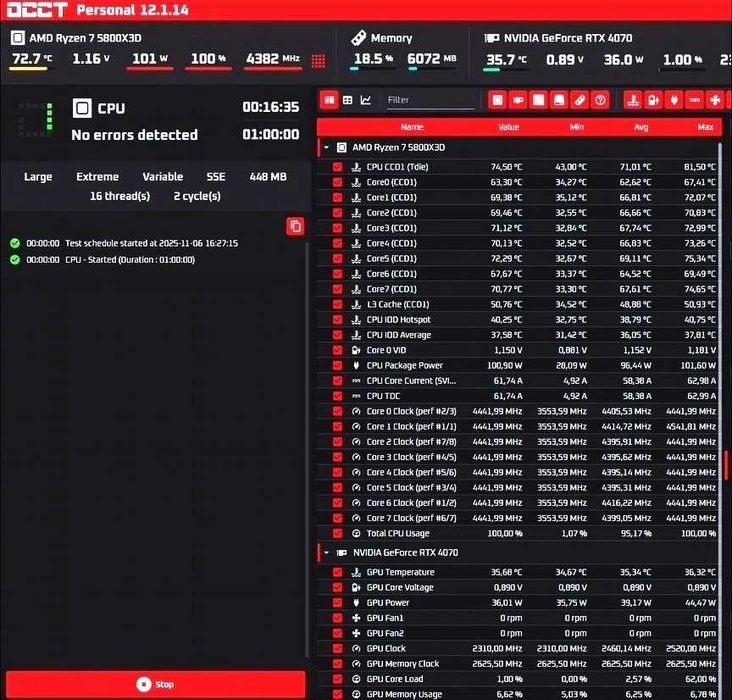
Task: Click the Variable load setting
Action: coord(162,177)
